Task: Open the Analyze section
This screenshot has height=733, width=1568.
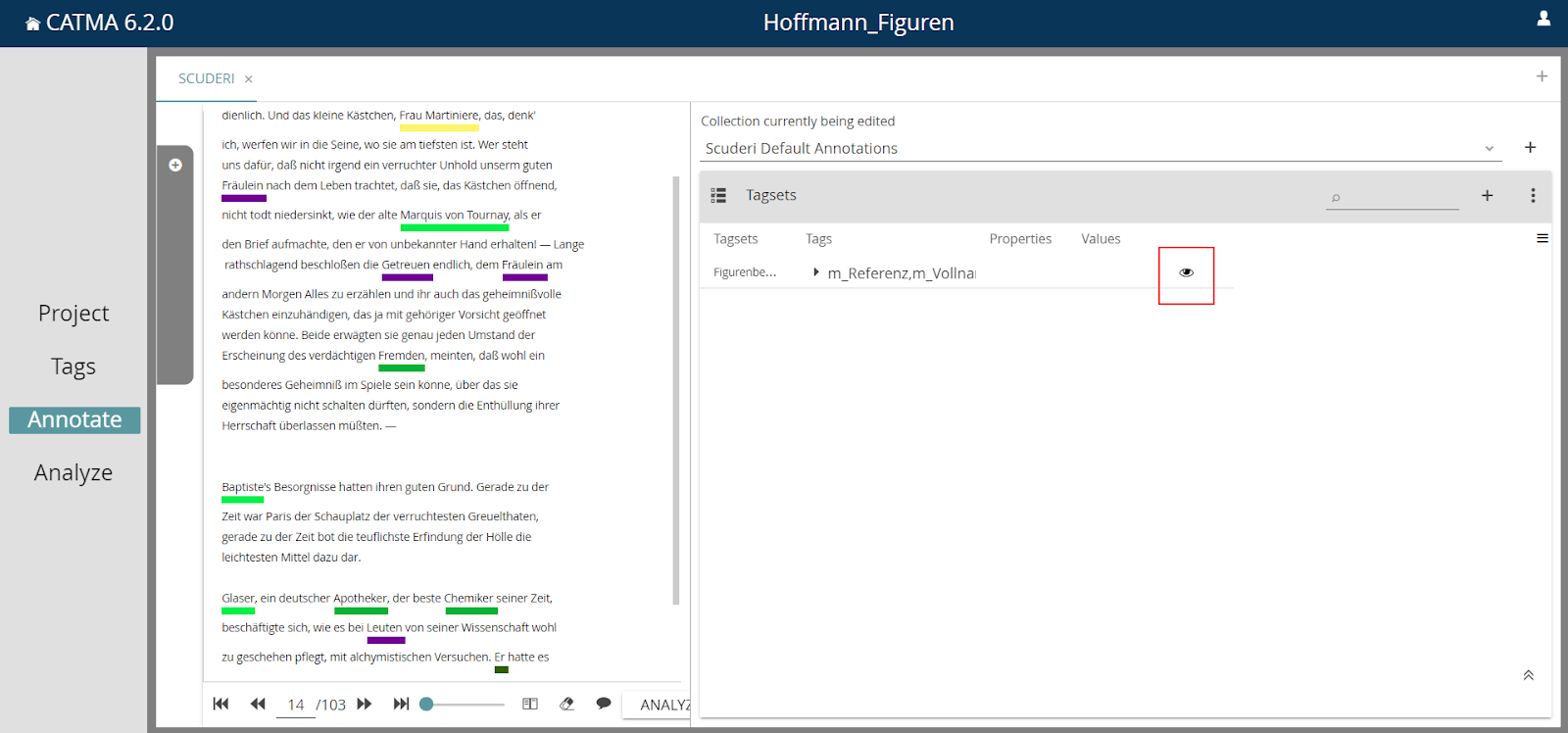Action: point(73,472)
